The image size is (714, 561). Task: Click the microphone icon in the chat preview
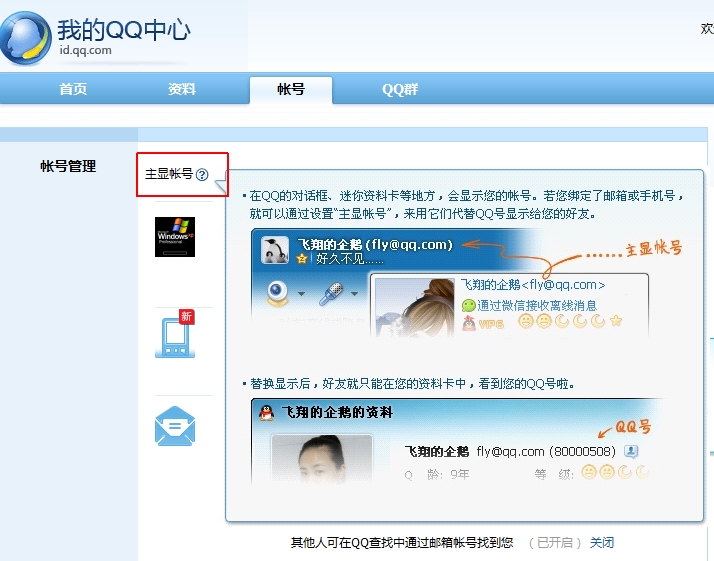click(331, 293)
